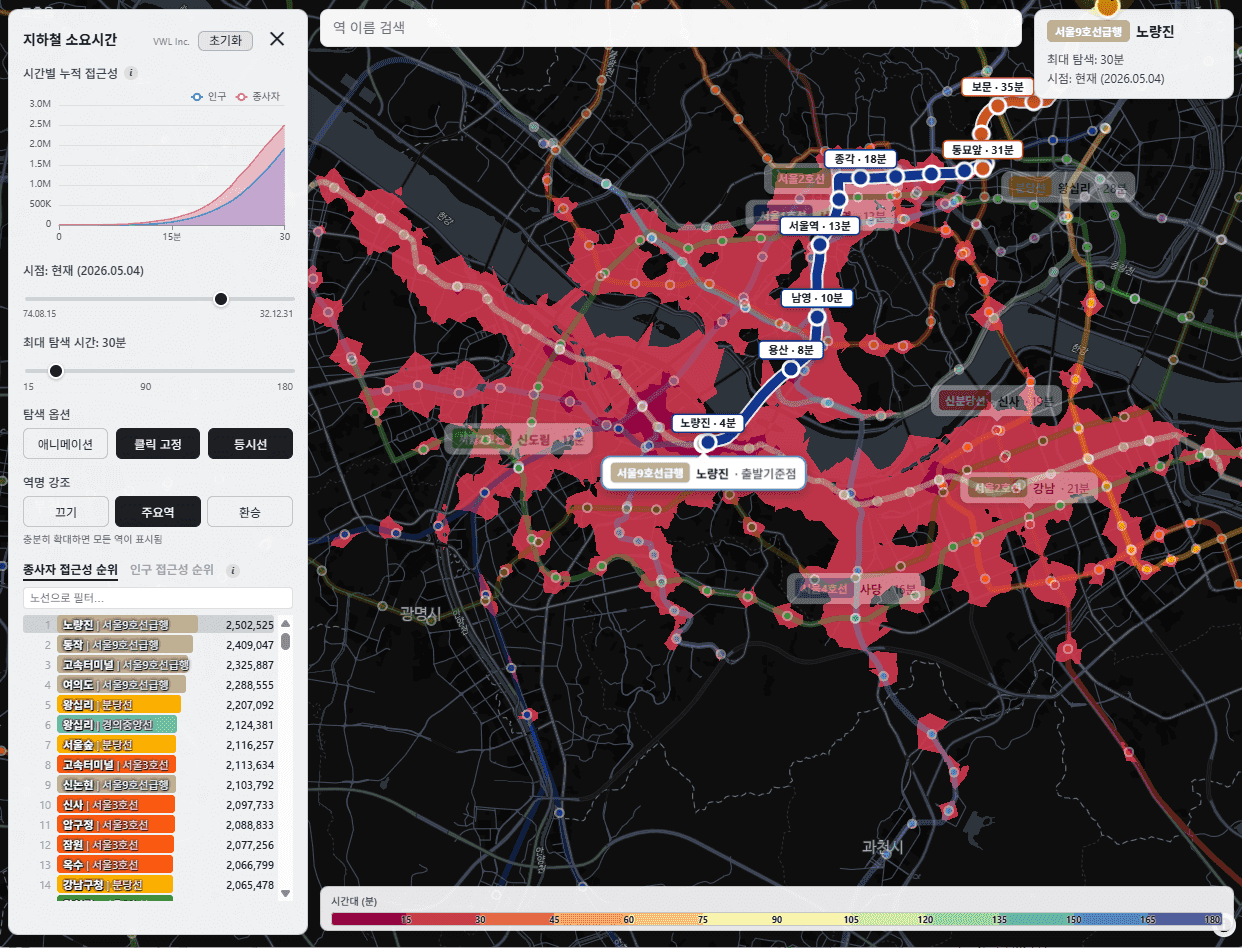Toggle 종사자 series in chart legend
Screen dimensions: 1242x948
pyautogui.click(x=260, y=96)
